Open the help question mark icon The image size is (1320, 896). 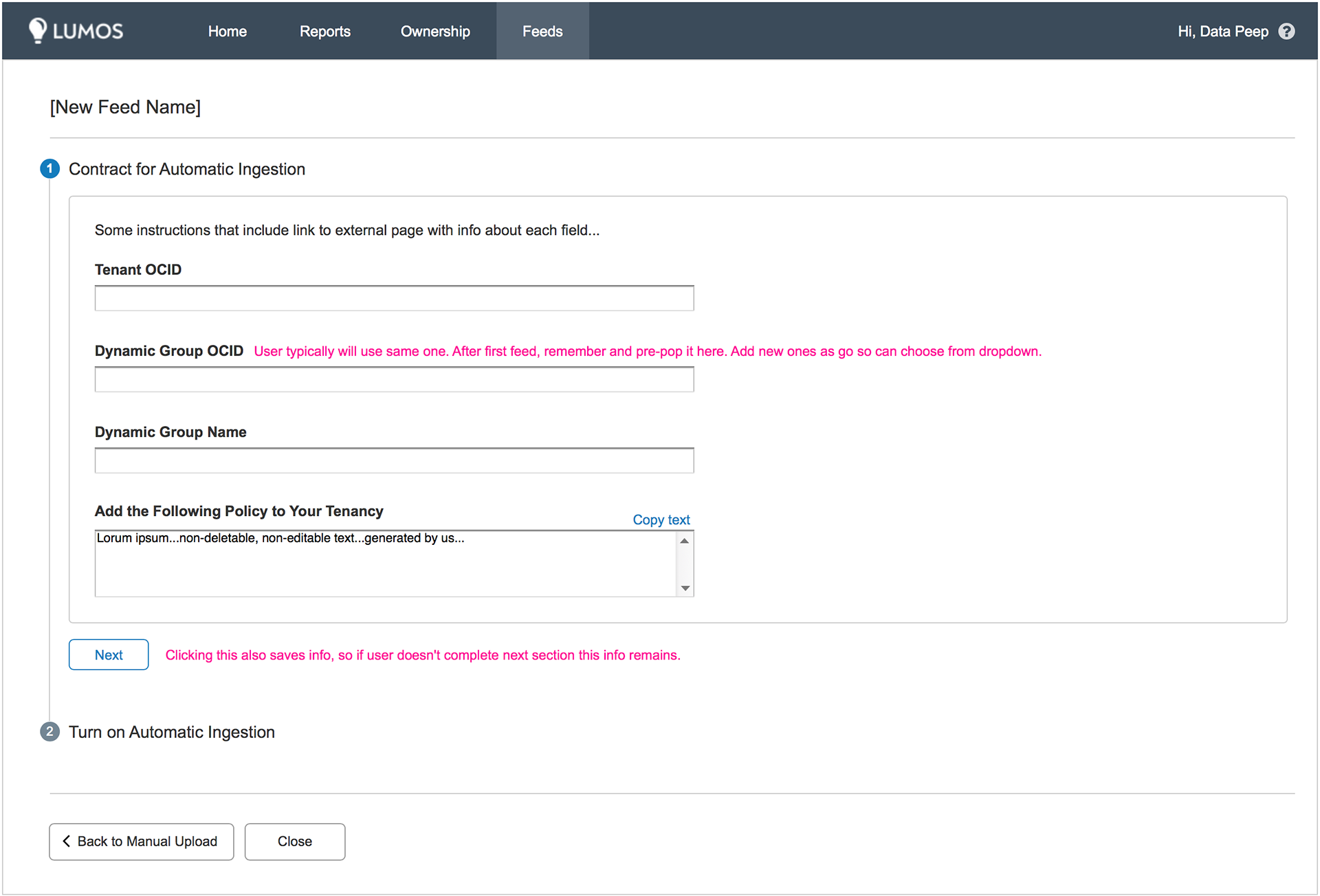coord(1286,32)
